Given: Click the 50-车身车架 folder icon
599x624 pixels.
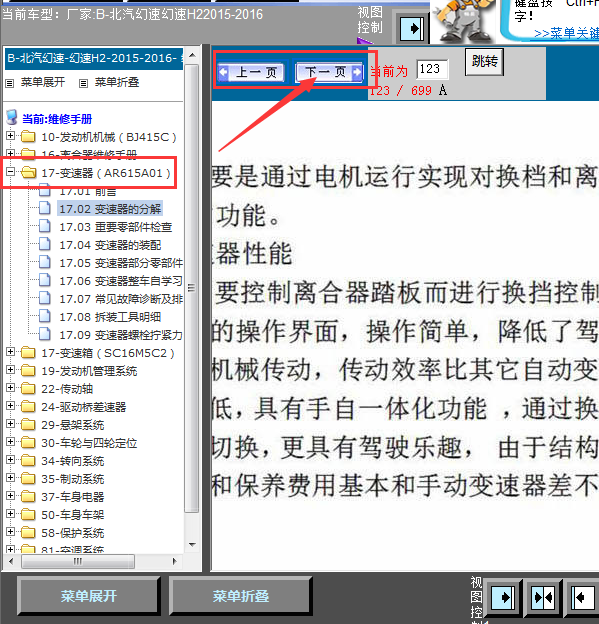Looking at the screenshot, I should click(x=28, y=515).
